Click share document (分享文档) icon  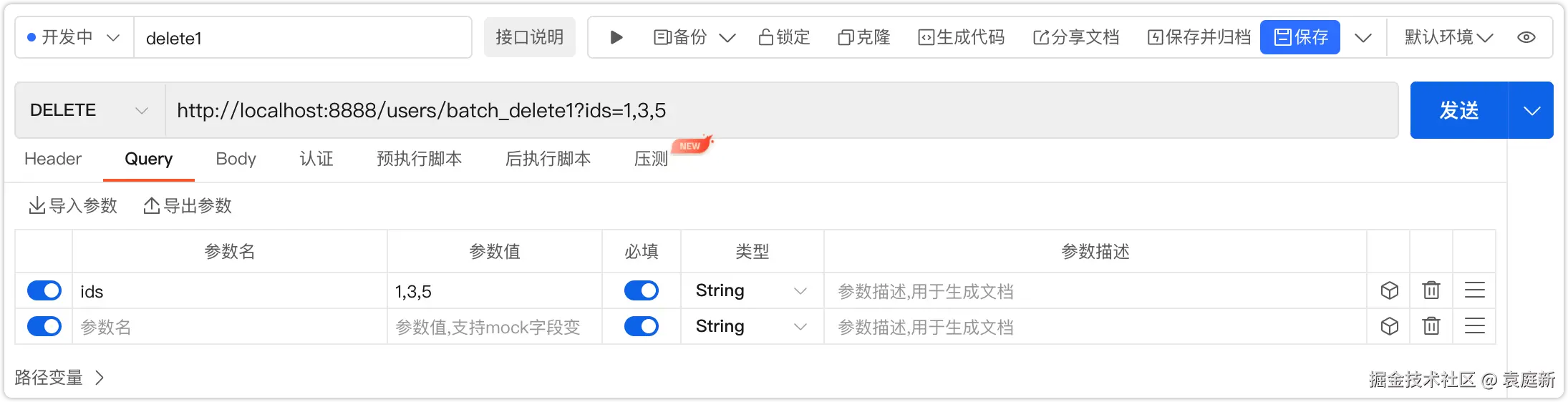[x=1040, y=37]
